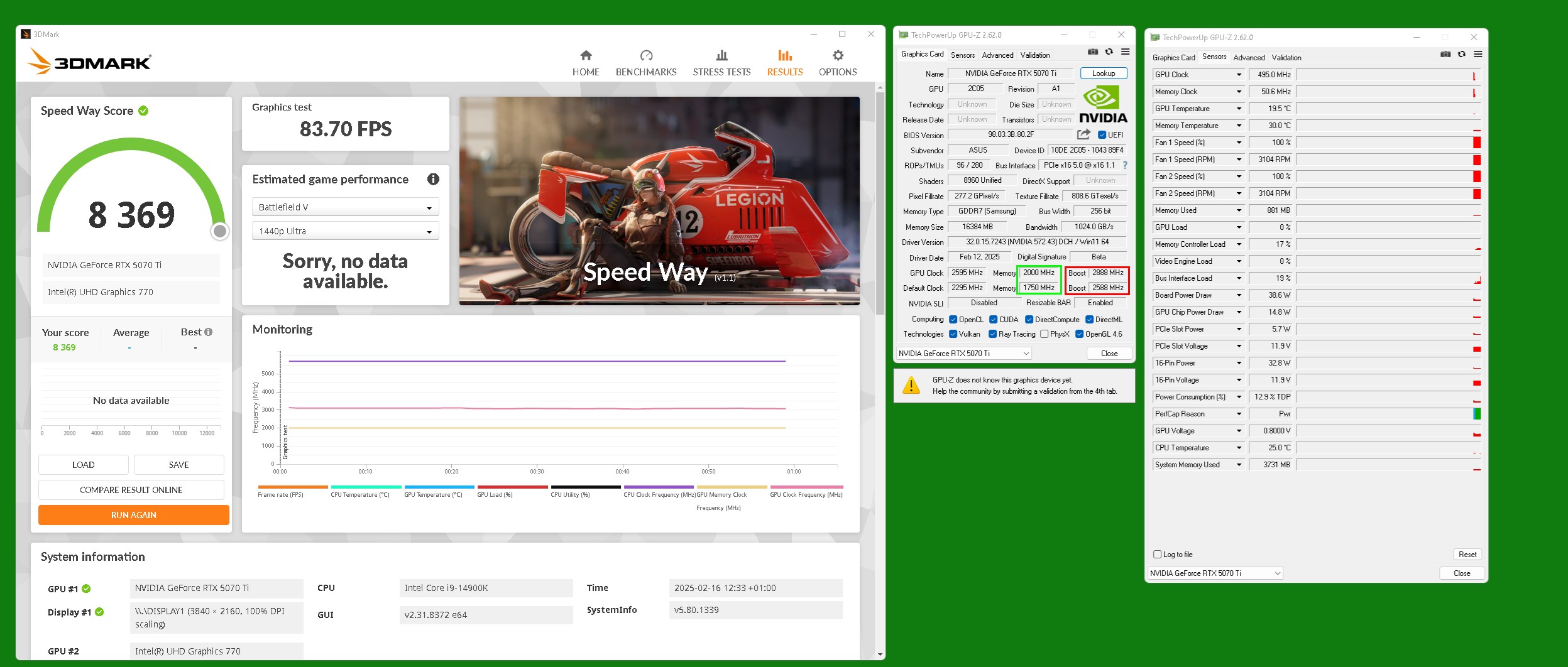Screen dimensions: 1568x667
Task: Toggle the PhysX checkbox
Action: pos(1044,334)
